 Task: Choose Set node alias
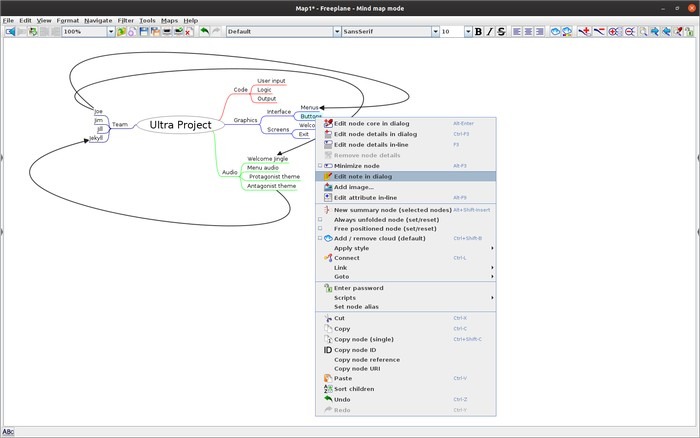pyautogui.click(x=405, y=307)
